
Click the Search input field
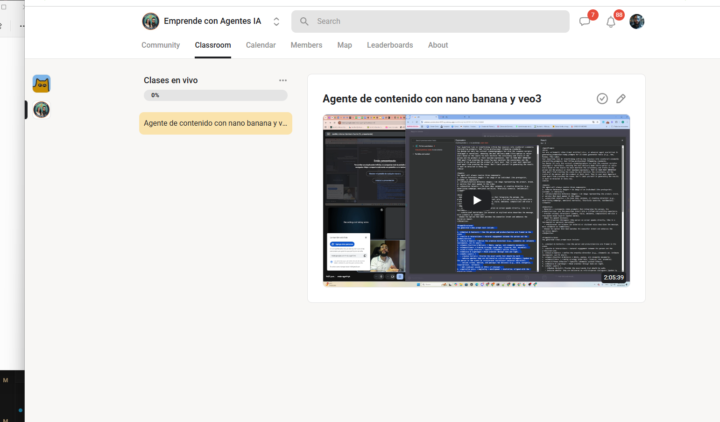430,21
